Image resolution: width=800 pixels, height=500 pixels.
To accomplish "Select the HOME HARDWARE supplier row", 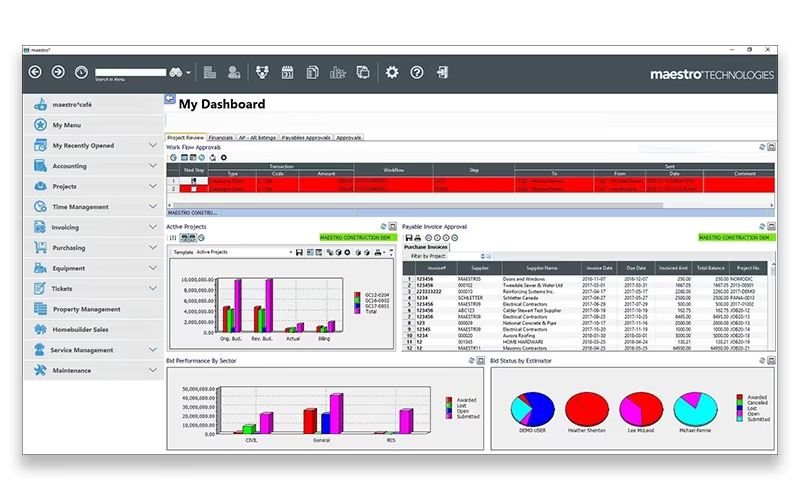I will pyautogui.click(x=587, y=342).
